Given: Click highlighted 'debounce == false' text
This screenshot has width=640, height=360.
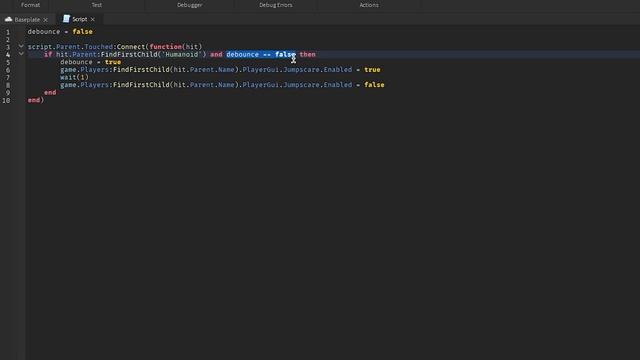Looking at the screenshot, I should (261, 54).
